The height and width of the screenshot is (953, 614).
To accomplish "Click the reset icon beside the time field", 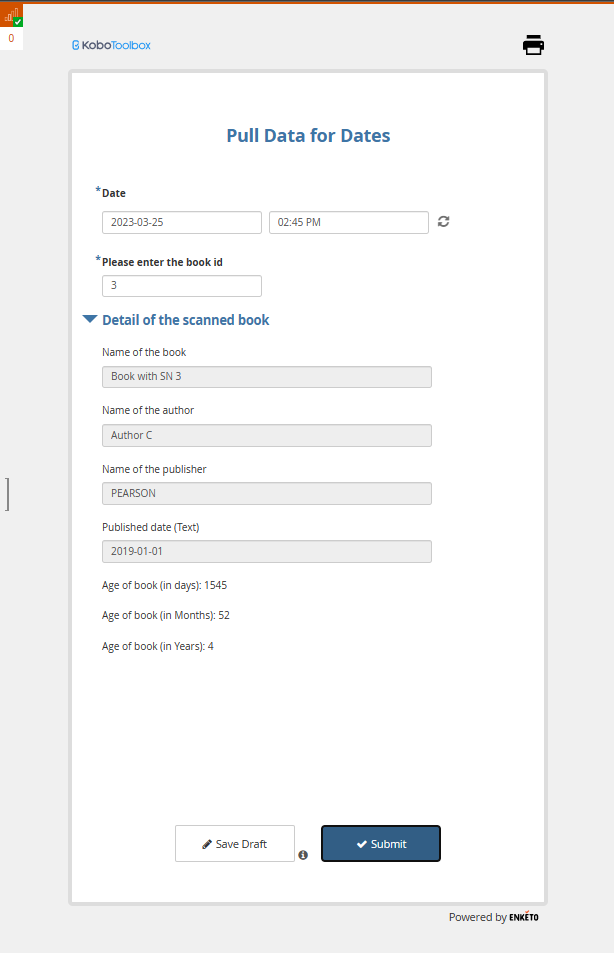I will (443, 222).
